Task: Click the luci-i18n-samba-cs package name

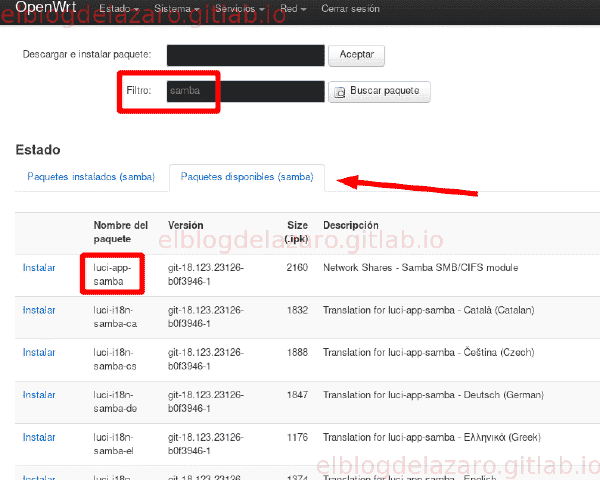Action: pos(115,359)
